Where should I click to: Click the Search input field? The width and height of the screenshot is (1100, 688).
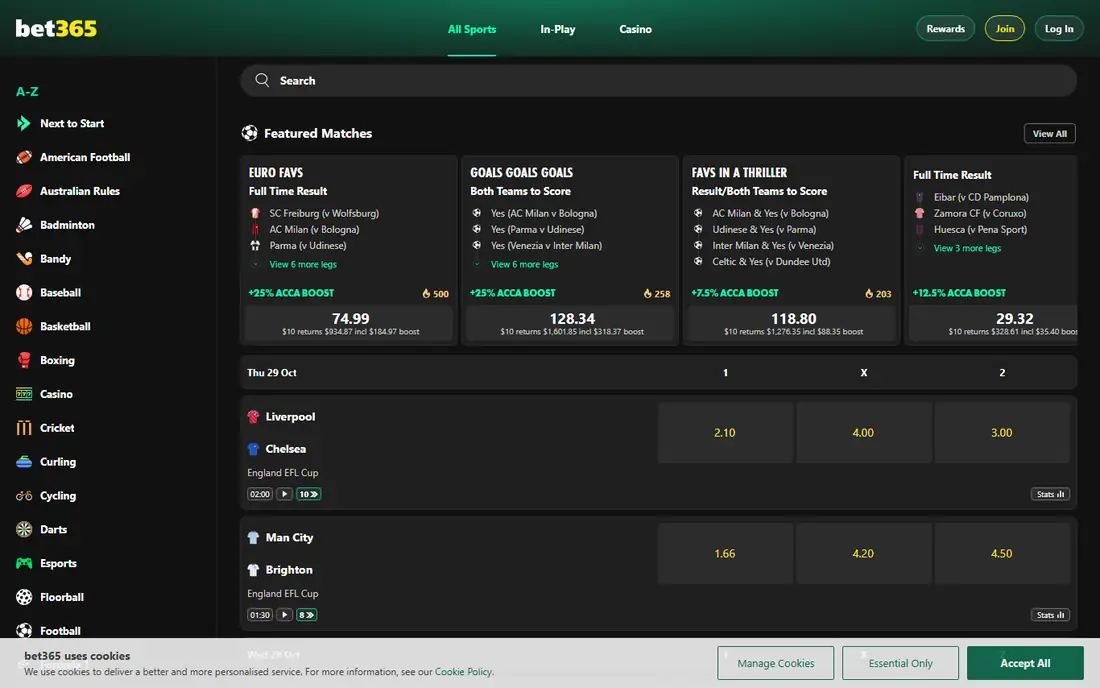658,81
